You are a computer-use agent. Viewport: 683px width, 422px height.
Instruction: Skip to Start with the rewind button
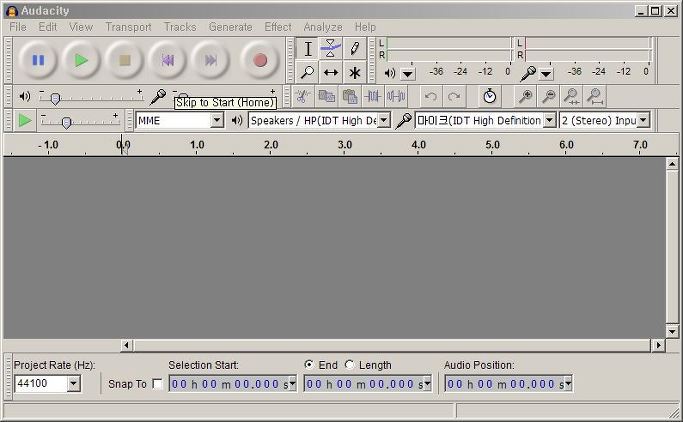[168, 60]
